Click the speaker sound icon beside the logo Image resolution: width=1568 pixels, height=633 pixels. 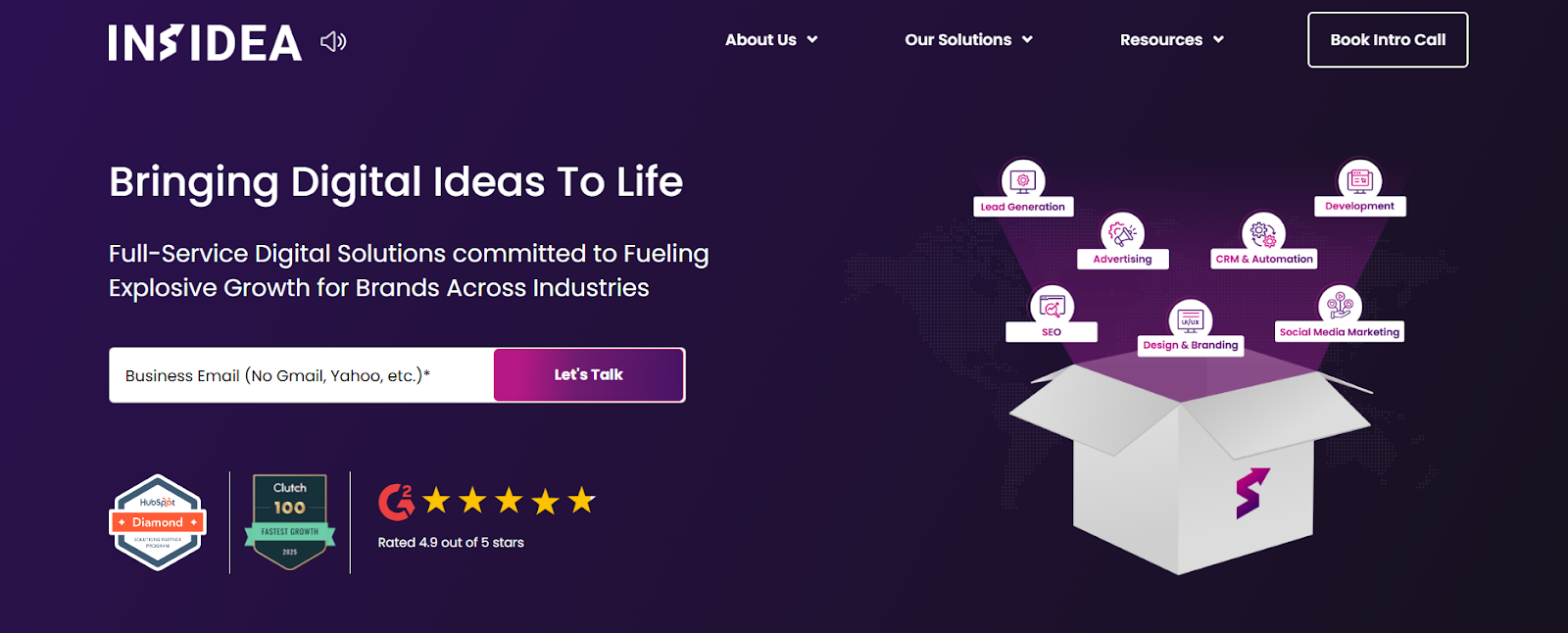[333, 41]
